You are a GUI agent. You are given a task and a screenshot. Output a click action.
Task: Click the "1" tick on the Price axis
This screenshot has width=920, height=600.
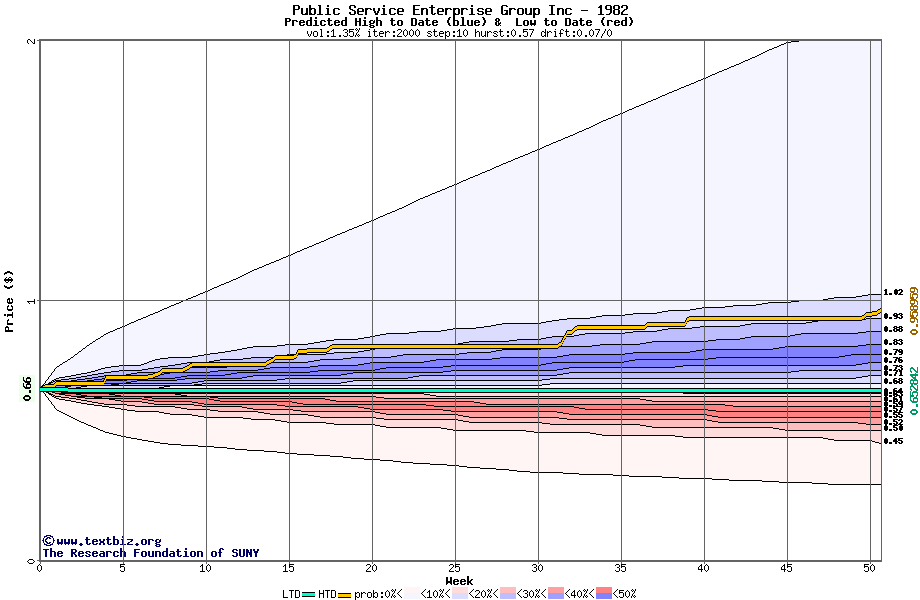[x=32, y=301]
